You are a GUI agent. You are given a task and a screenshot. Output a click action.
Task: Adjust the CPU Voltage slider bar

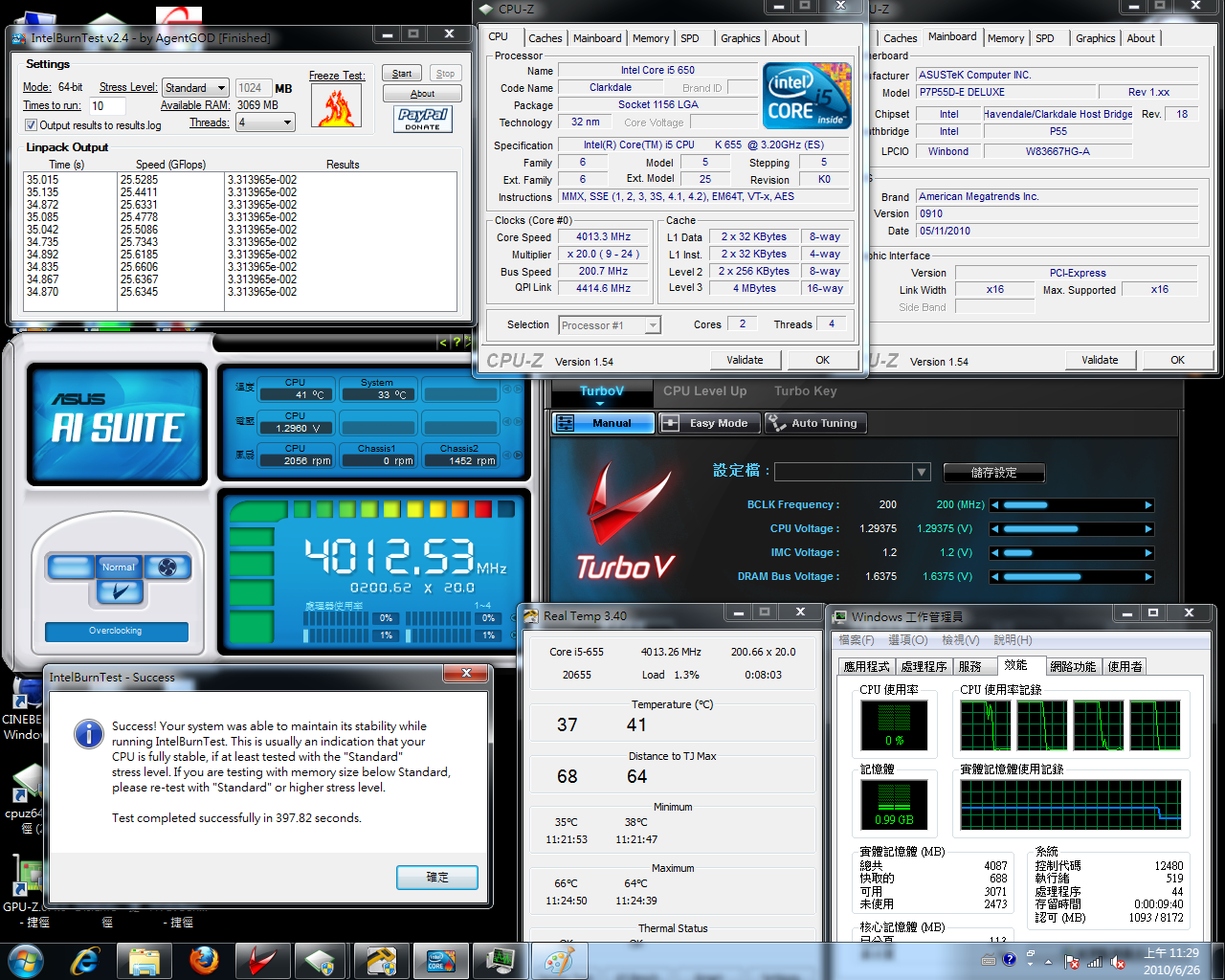(x=1072, y=529)
